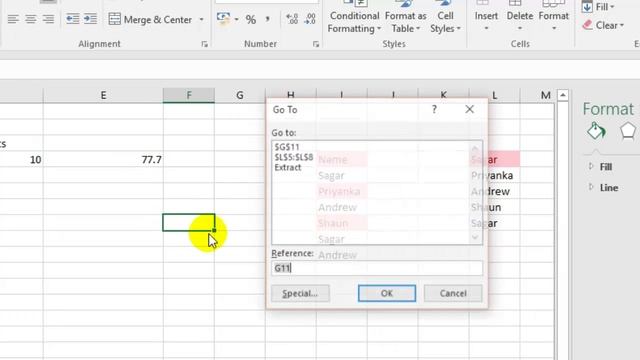Click cell containing 77.7
Viewport: 640px width, 360px height.
[103, 160]
